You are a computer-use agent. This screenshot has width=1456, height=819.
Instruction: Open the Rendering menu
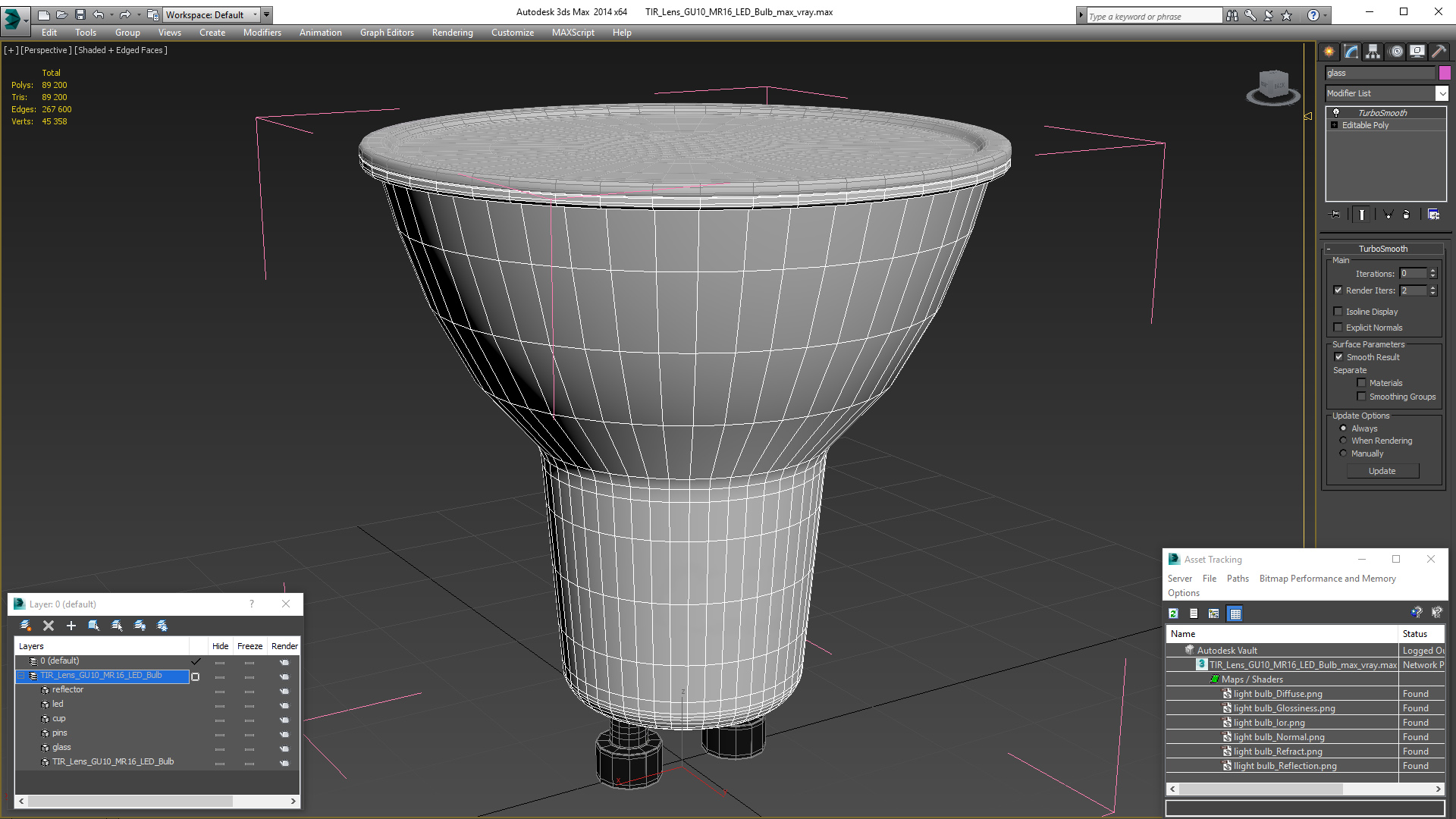click(x=452, y=33)
